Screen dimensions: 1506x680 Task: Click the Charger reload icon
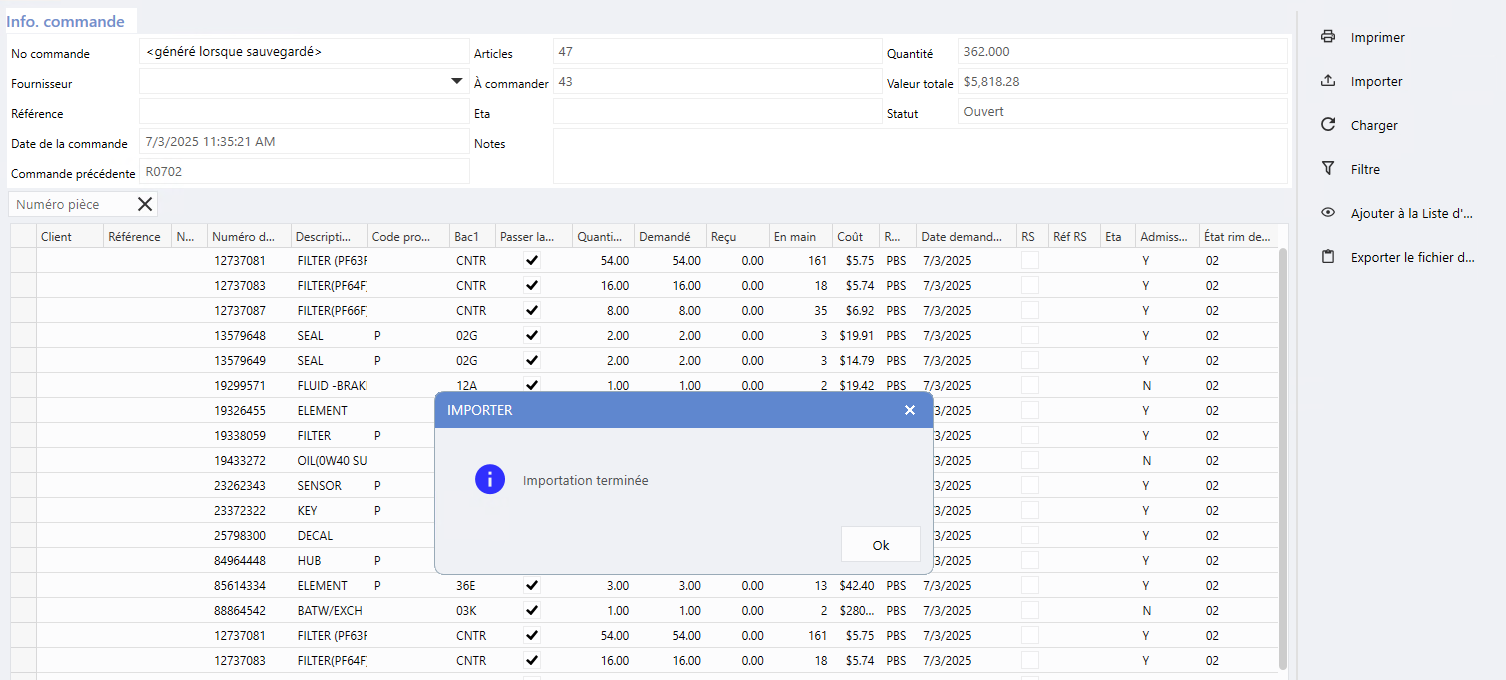point(1328,125)
